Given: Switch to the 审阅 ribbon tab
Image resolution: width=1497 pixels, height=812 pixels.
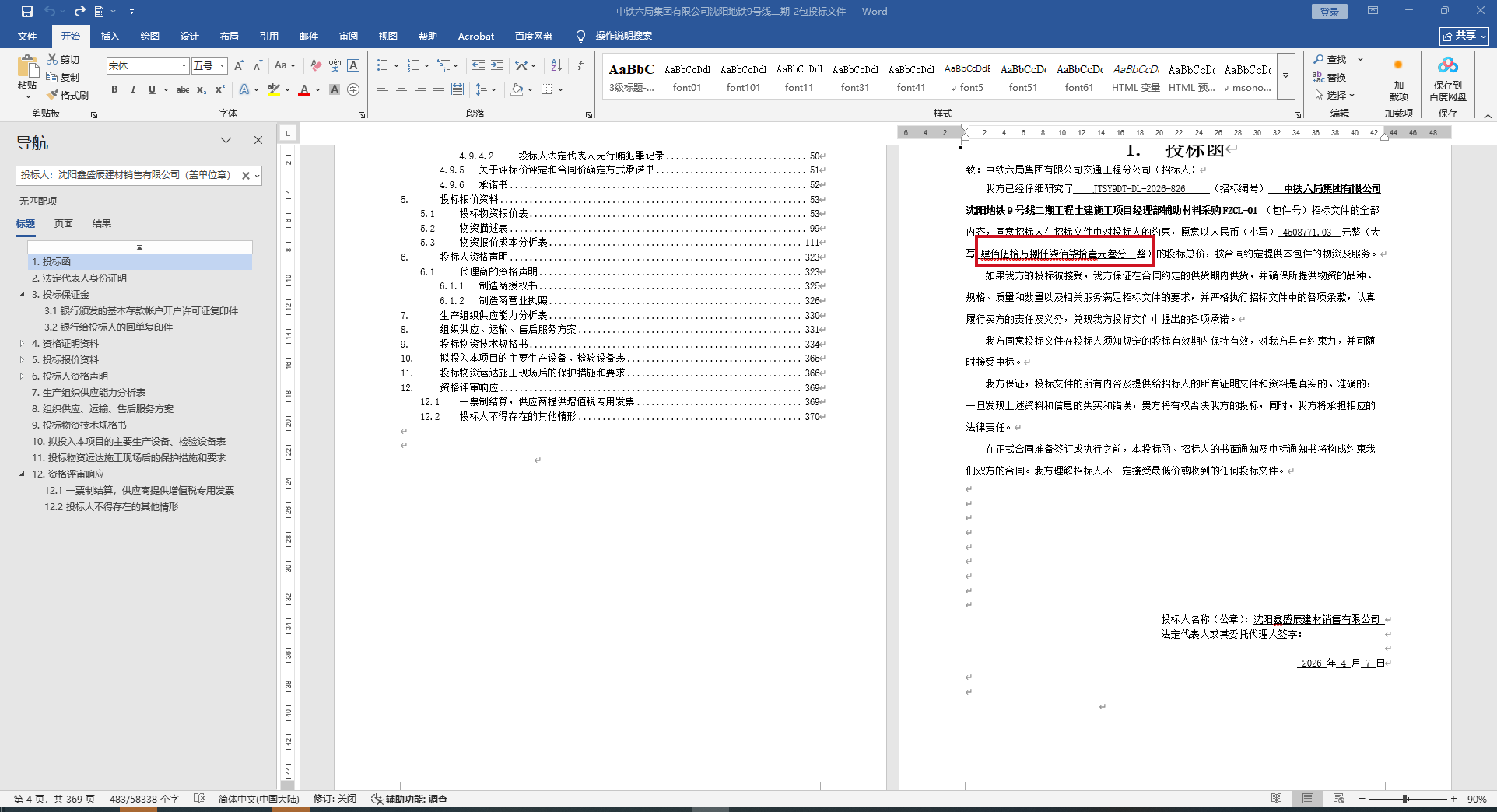Looking at the screenshot, I should [x=348, y=36].
